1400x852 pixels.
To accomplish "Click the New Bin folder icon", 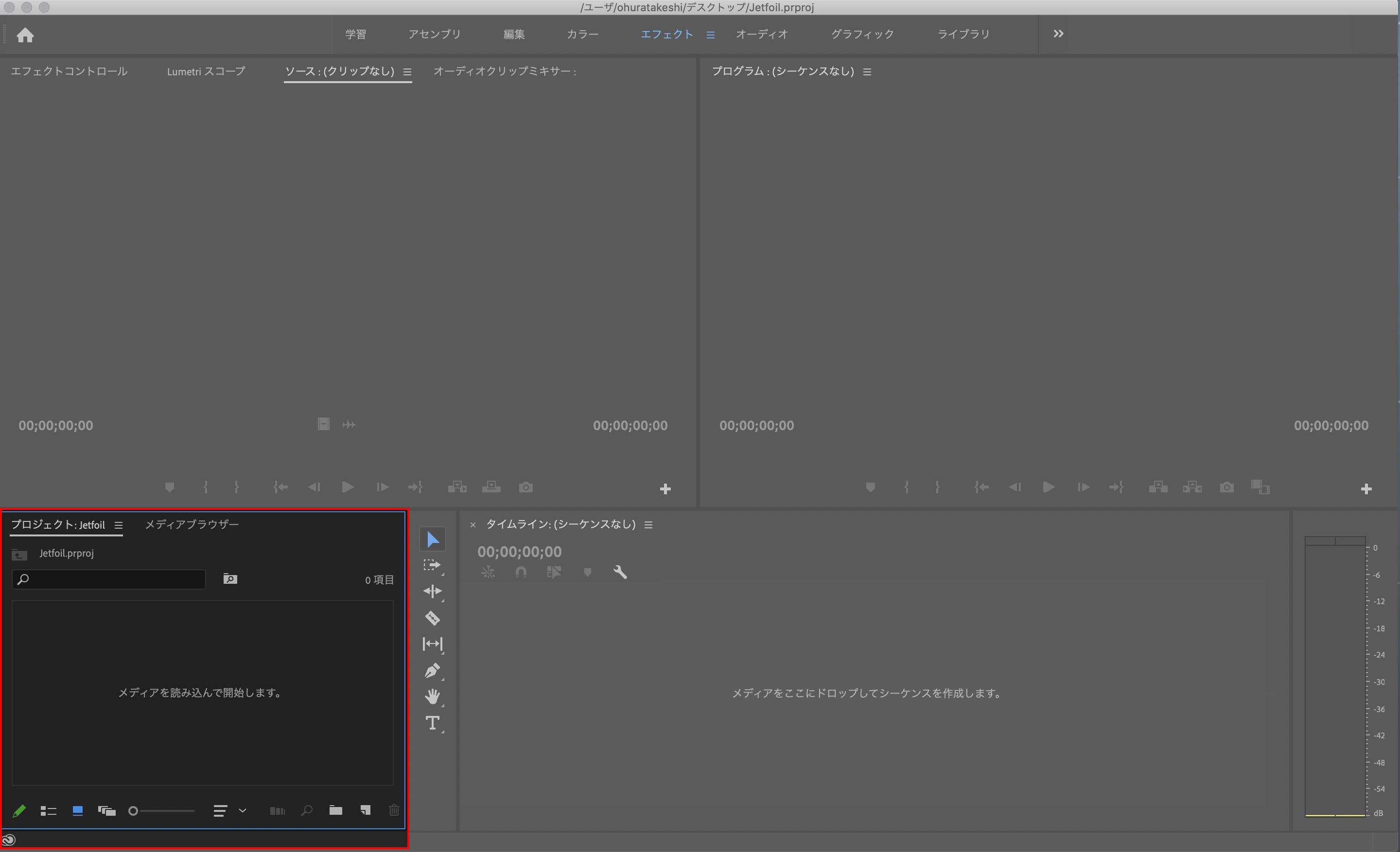I will click(x=336, y=811).
